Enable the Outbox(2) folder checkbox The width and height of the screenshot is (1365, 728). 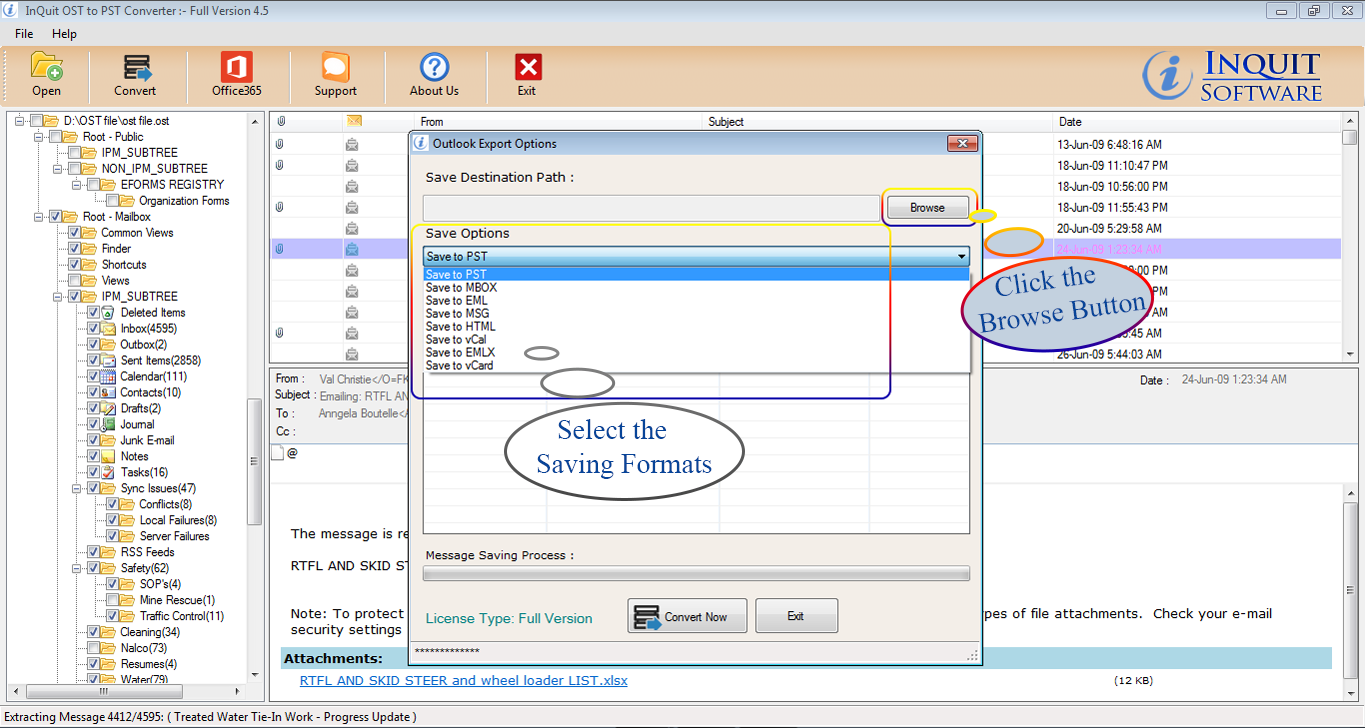tap(94, 344)
